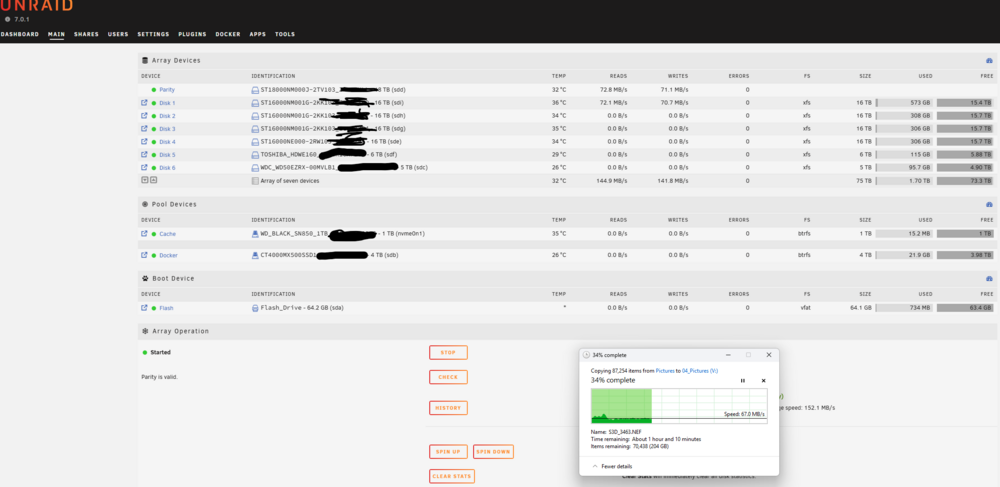This screenshot has width=1000, height=487.
Task: Open the browse icon beside Disk 3
Action: pyautogui.click(x=144, y=129)
